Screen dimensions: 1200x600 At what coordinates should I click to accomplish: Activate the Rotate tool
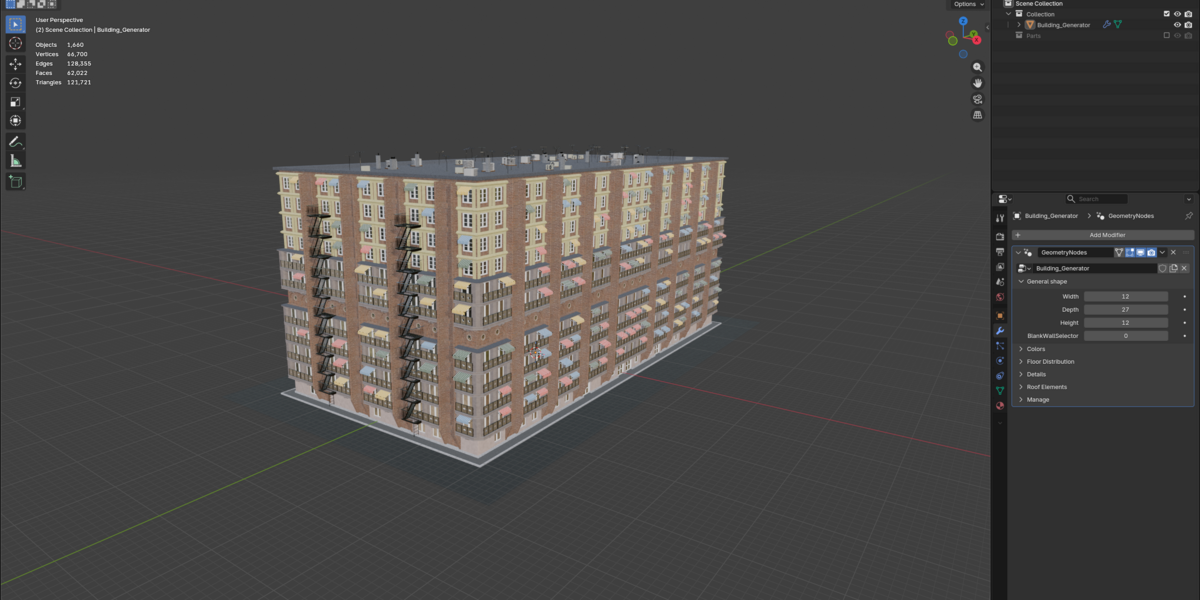pyautogui.click(x=15, y=83)
